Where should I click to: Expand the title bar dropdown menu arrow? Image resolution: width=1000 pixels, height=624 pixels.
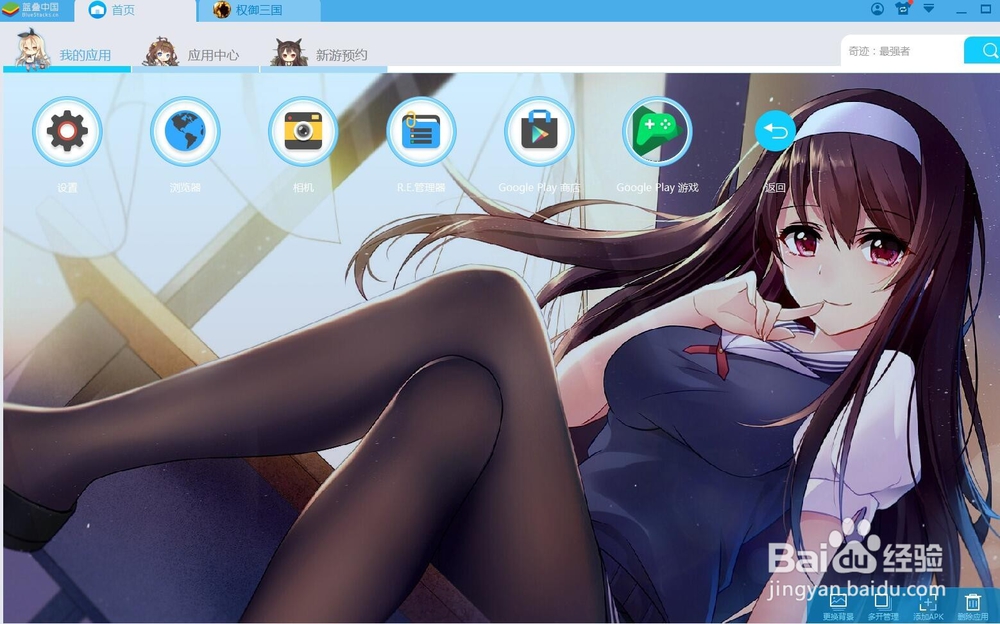tap(929, 8)
